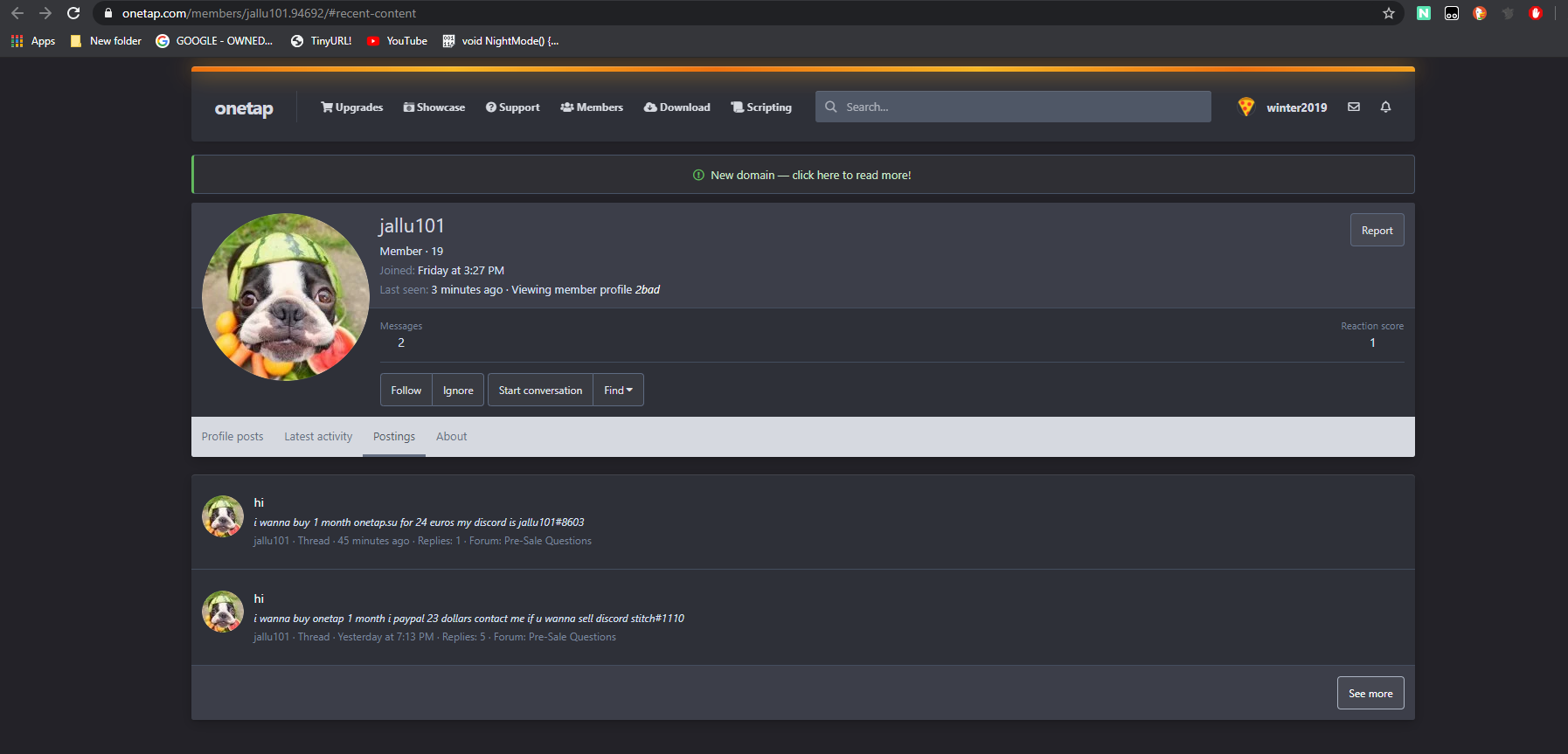
Task: Click See more postings
Action: (x=1370, y=693)
